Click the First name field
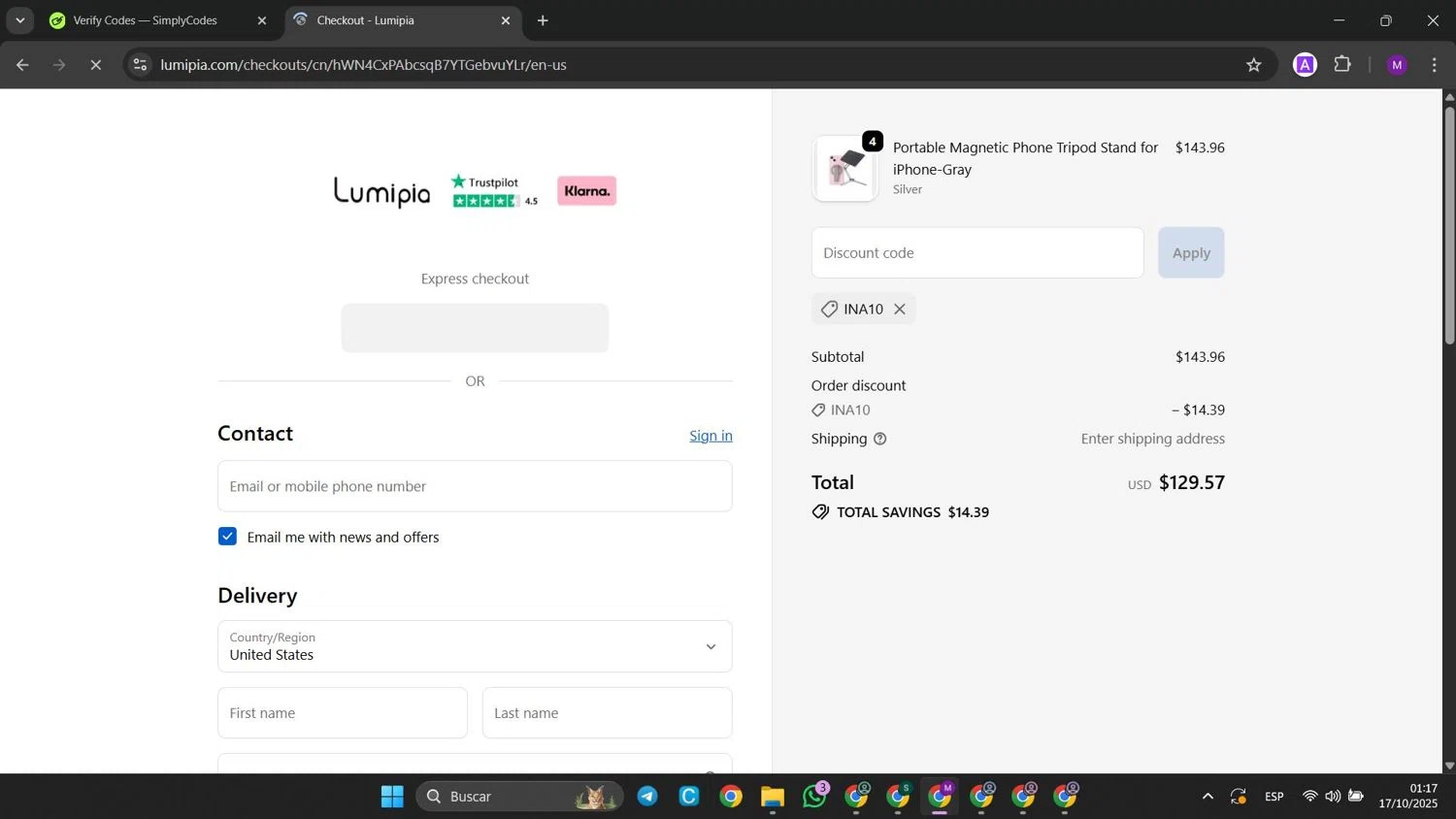 click(x=343, y=713)
